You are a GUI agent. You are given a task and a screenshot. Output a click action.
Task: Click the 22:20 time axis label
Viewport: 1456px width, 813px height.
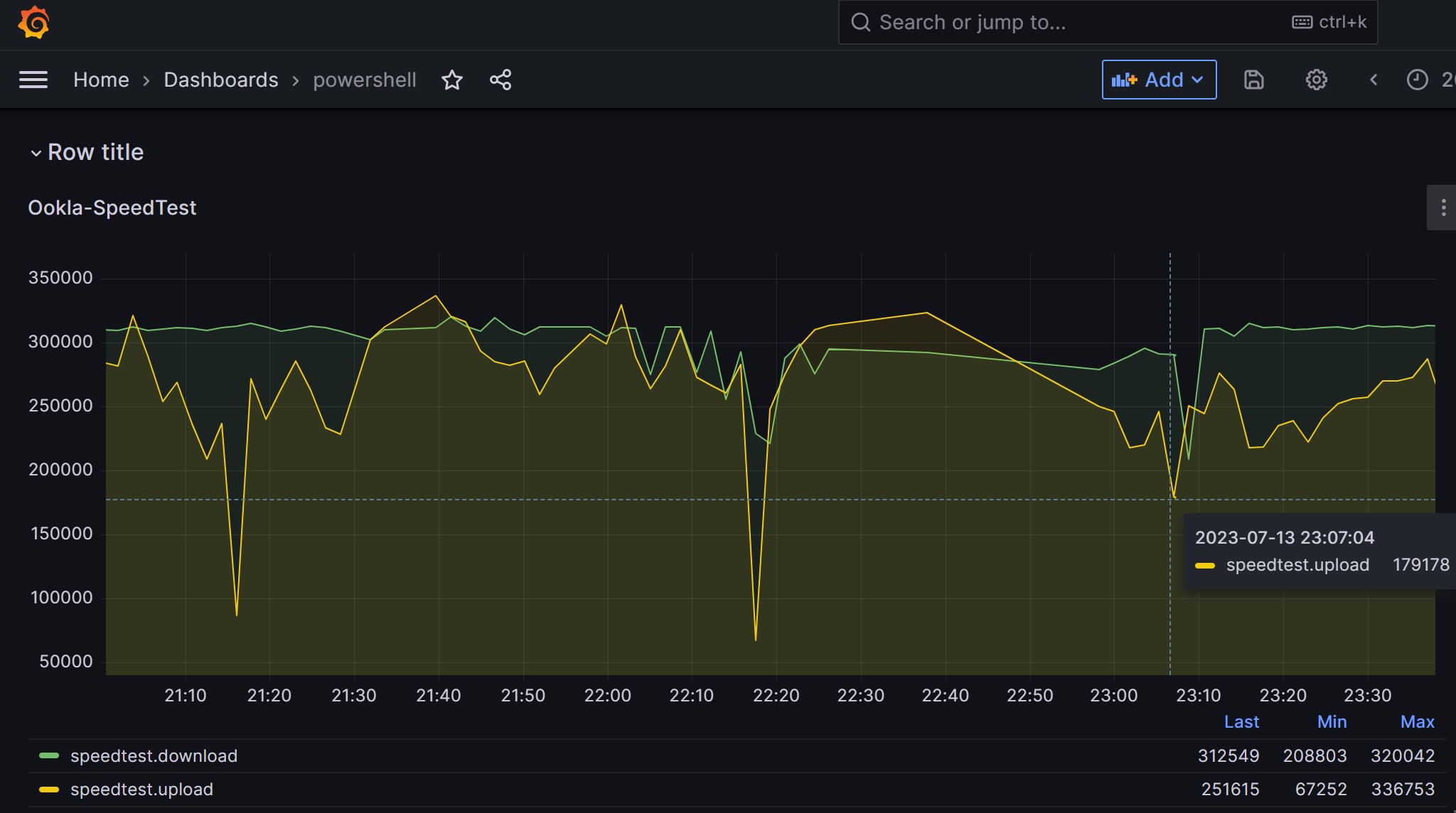tap(776, 696)
